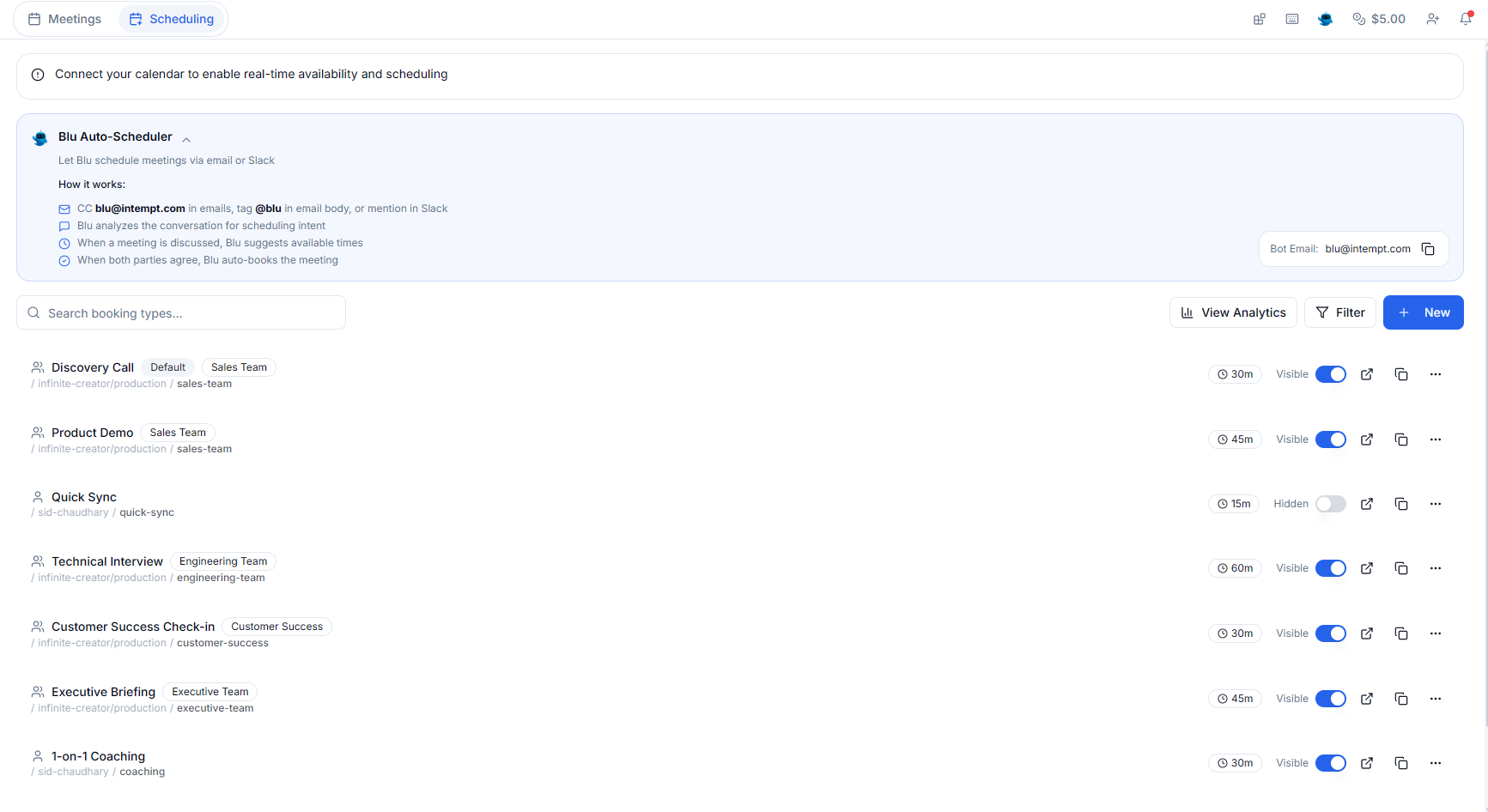Open the apps grid icon in header

(1260, 18)
